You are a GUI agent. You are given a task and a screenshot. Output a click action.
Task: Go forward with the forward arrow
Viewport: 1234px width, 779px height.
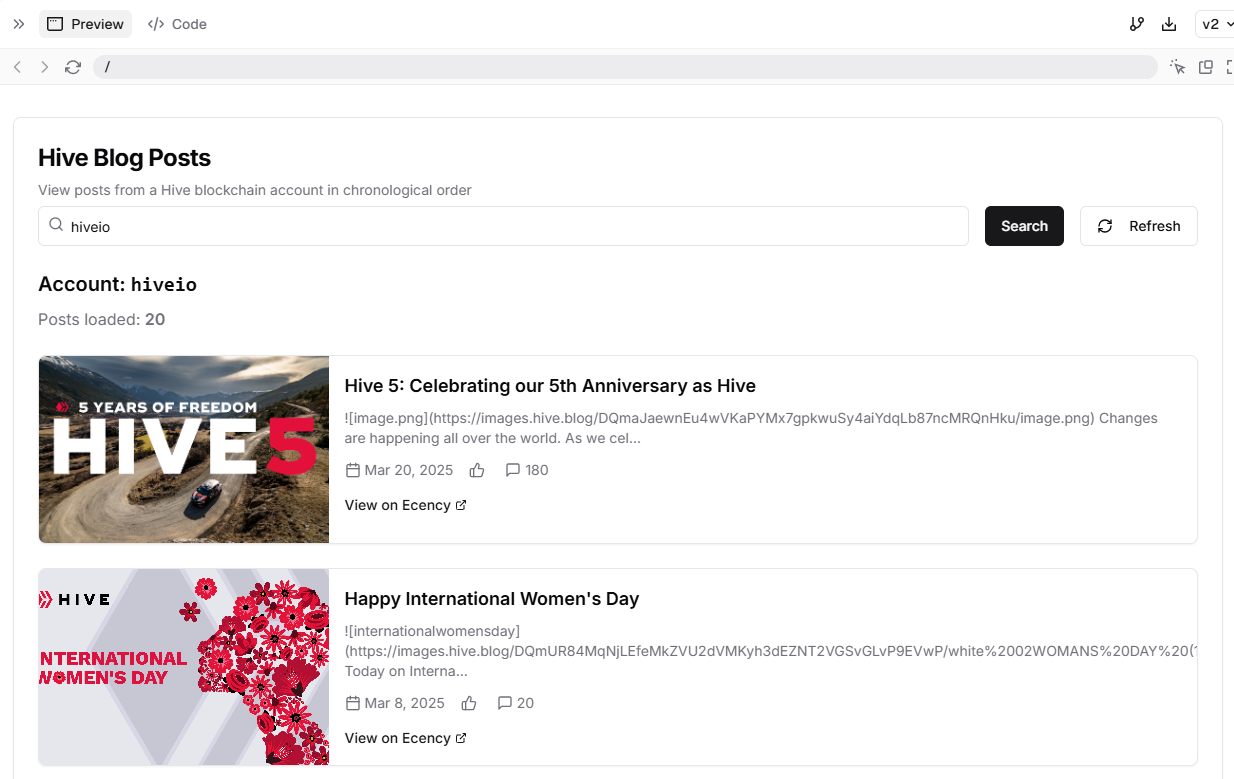pyautogui.click(x=44, y=67)
